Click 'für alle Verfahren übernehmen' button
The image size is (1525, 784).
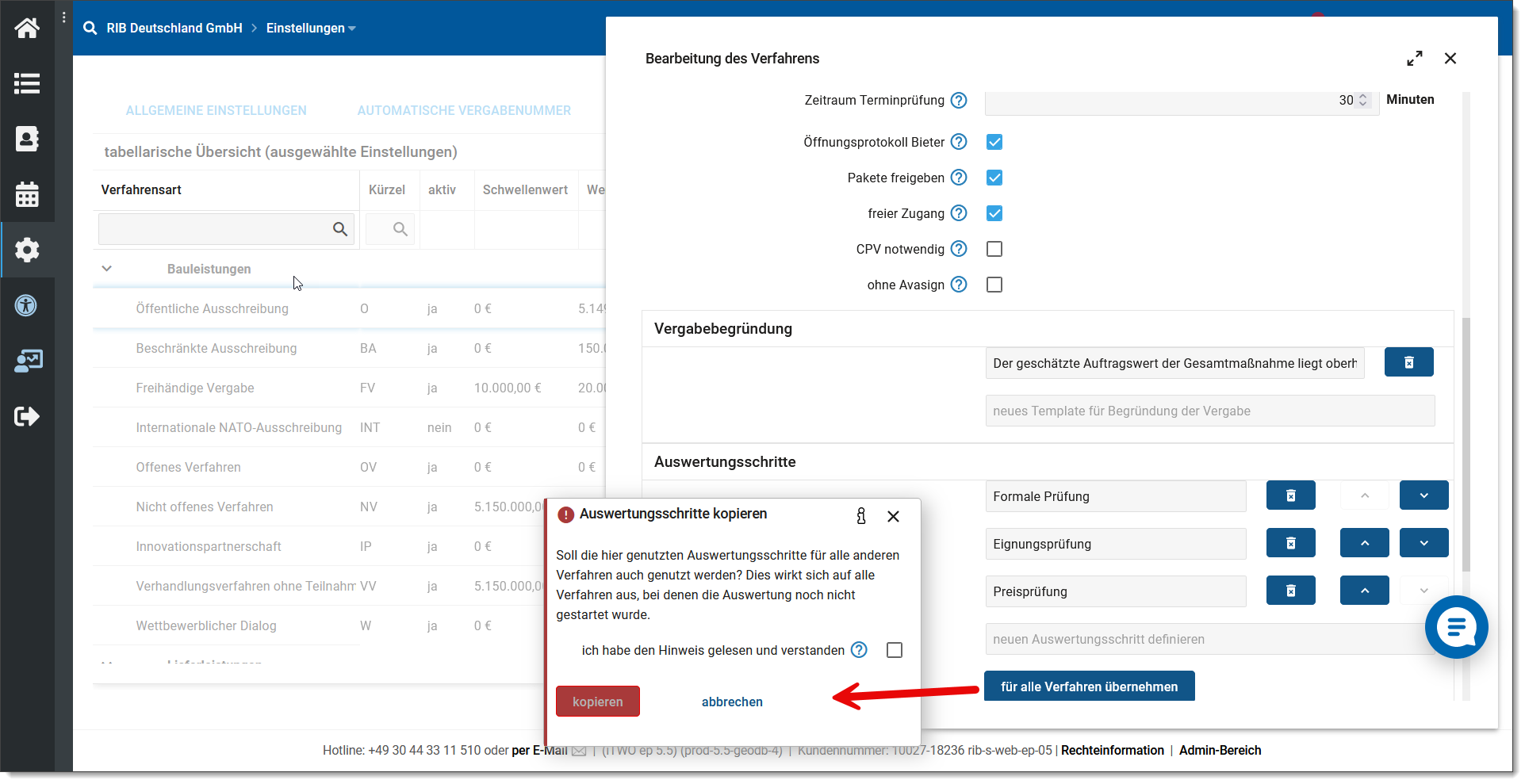click(x=1089, y=686)
